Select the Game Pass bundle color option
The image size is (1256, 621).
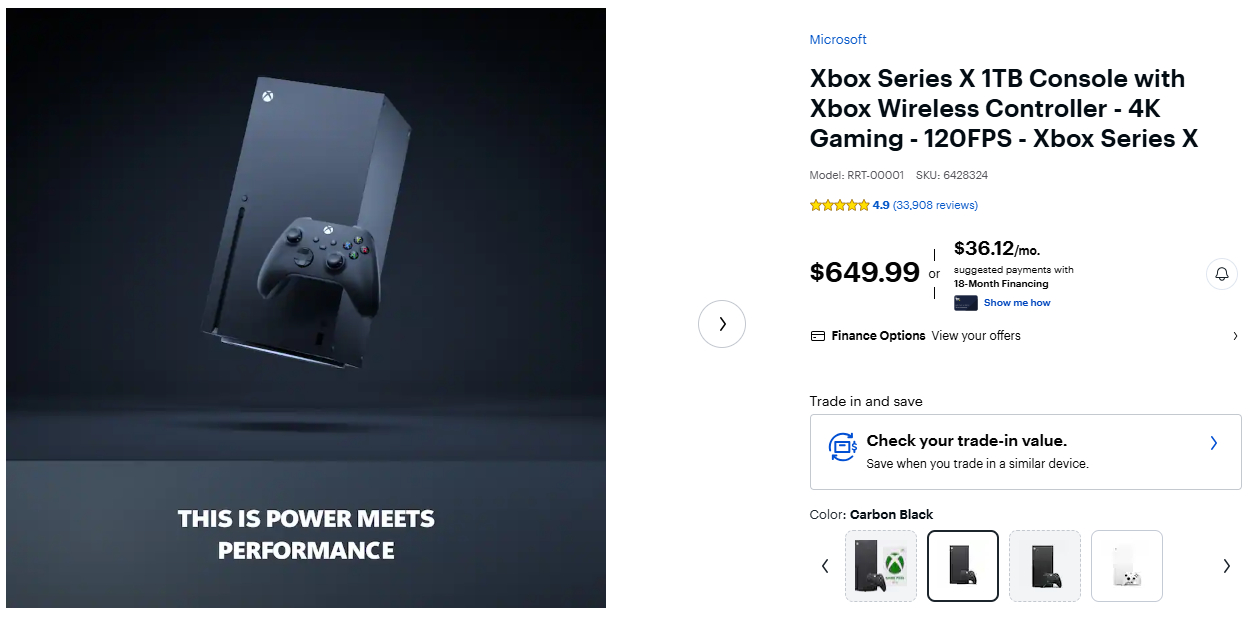[x=881, y=566]
